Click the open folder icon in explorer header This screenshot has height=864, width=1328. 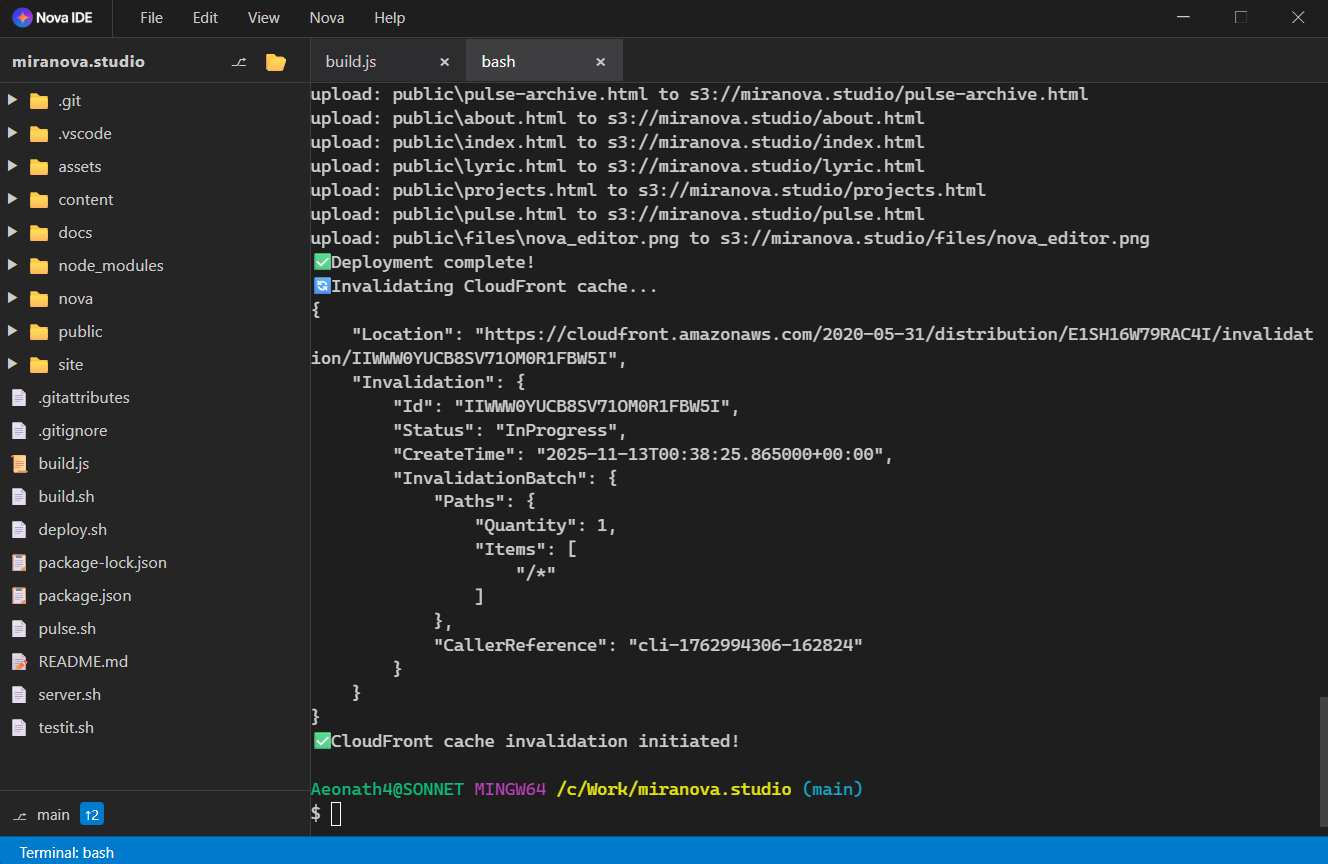(x=275, y=60)
